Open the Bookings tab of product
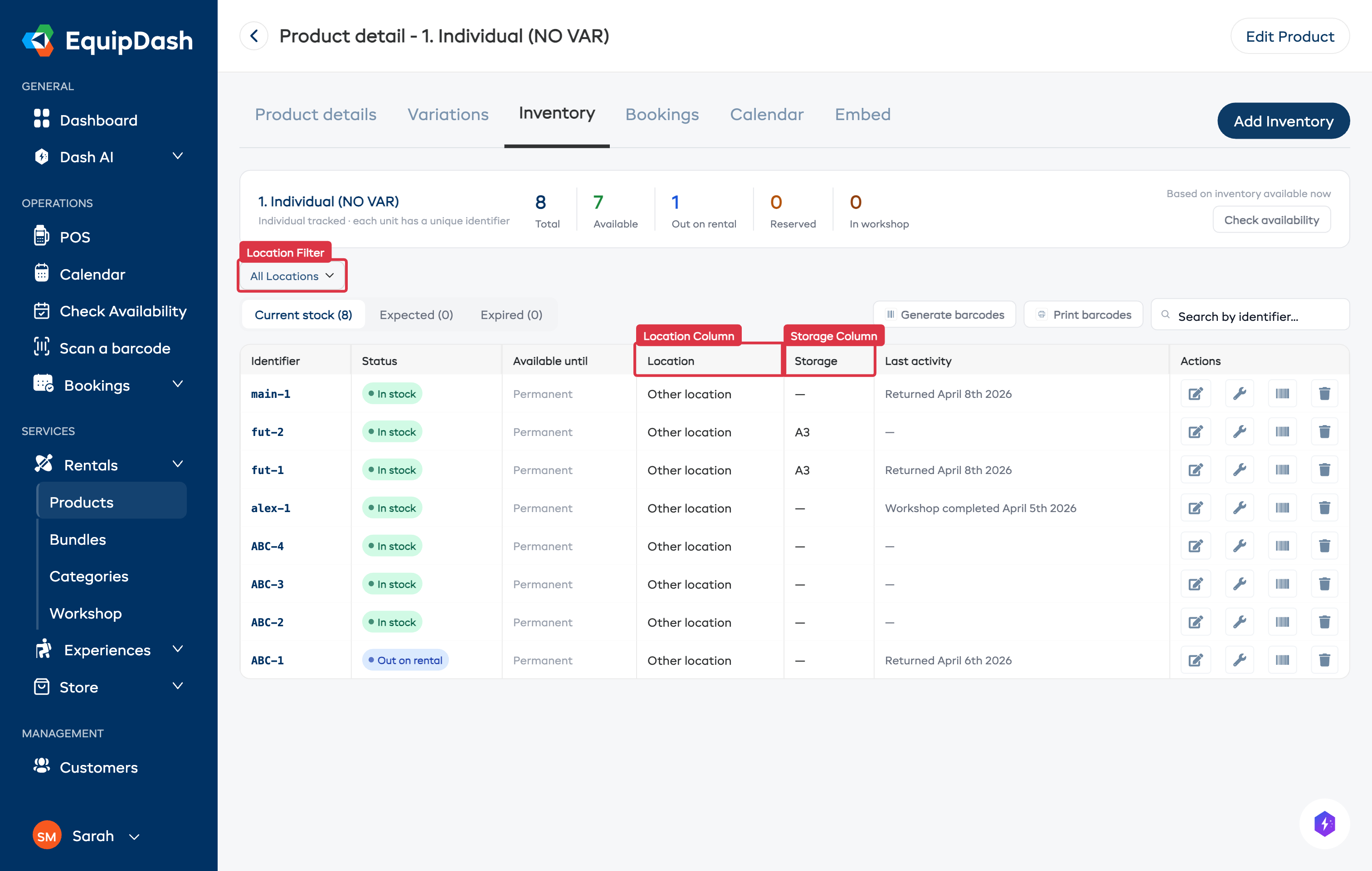 (x=662, y=115)
